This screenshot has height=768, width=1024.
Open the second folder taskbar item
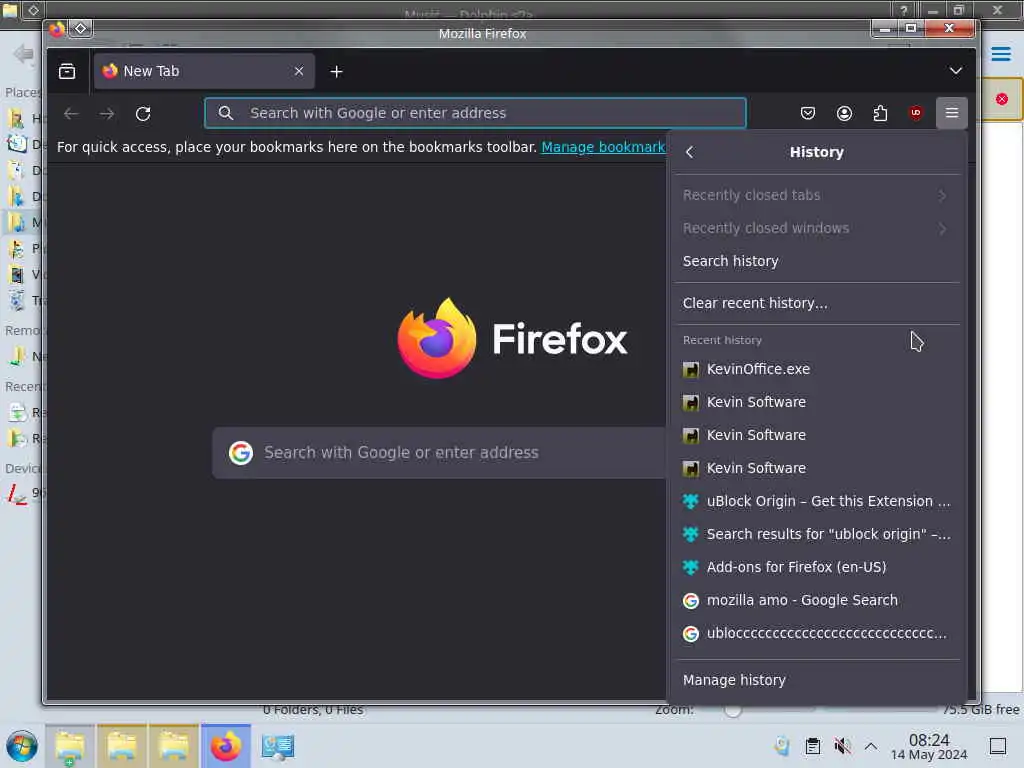(x=122, y=746)
